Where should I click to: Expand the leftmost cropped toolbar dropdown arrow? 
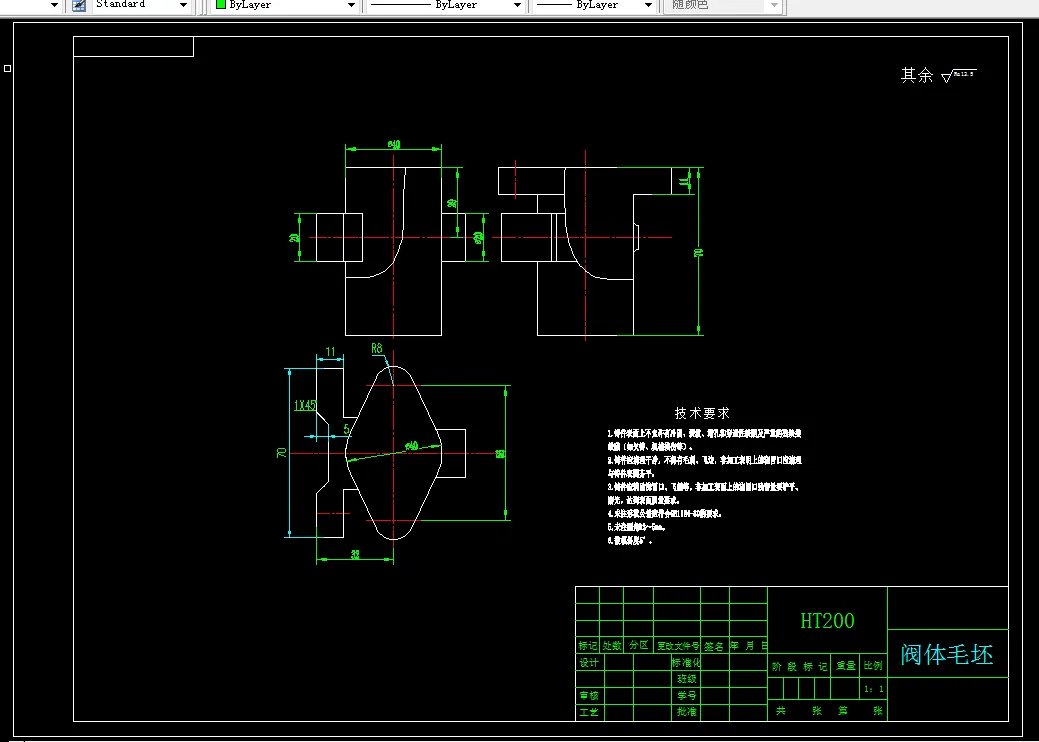pos(54,5)
